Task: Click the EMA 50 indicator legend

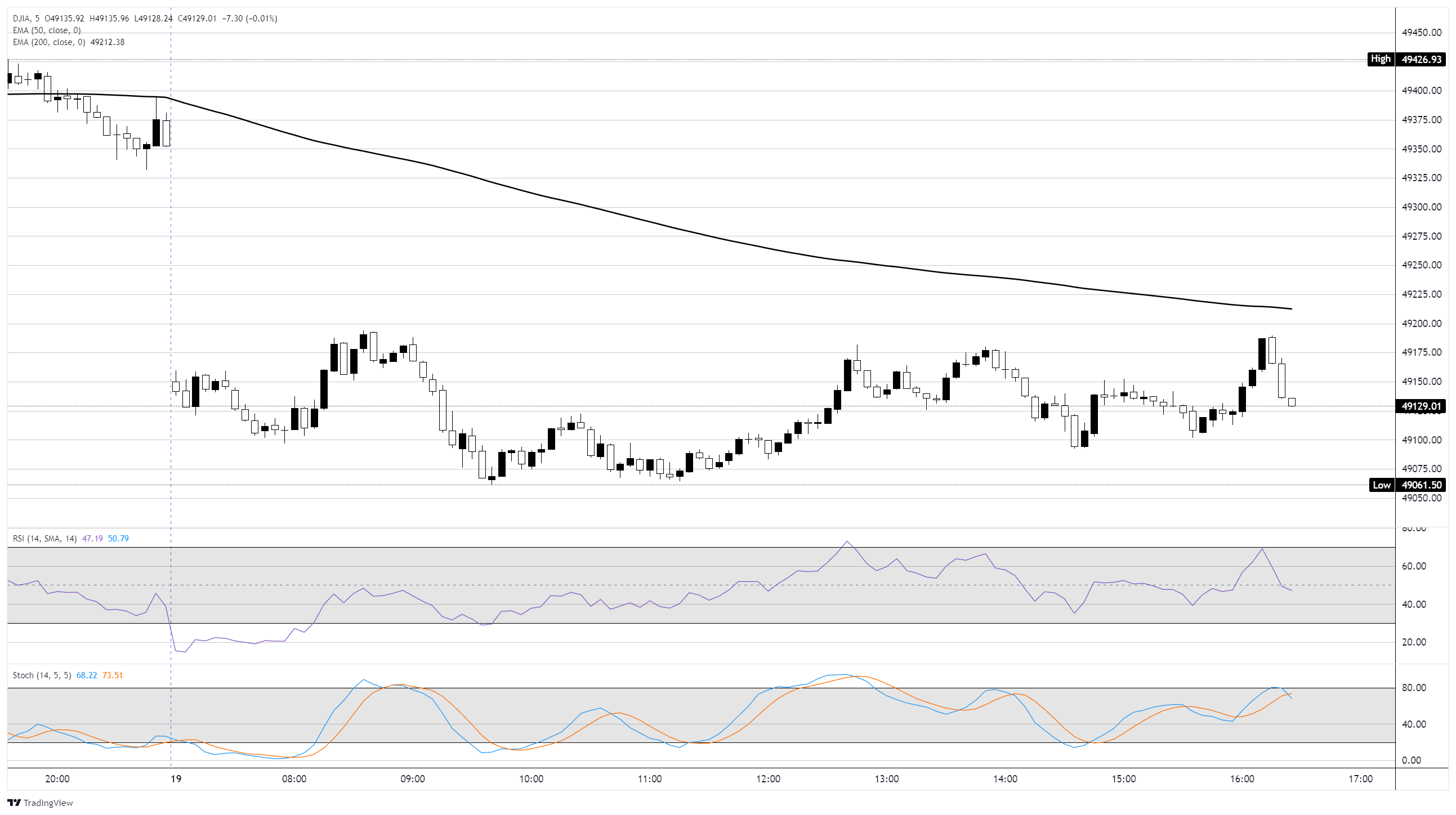Action: pyautogui.click(x=46, y=30)
